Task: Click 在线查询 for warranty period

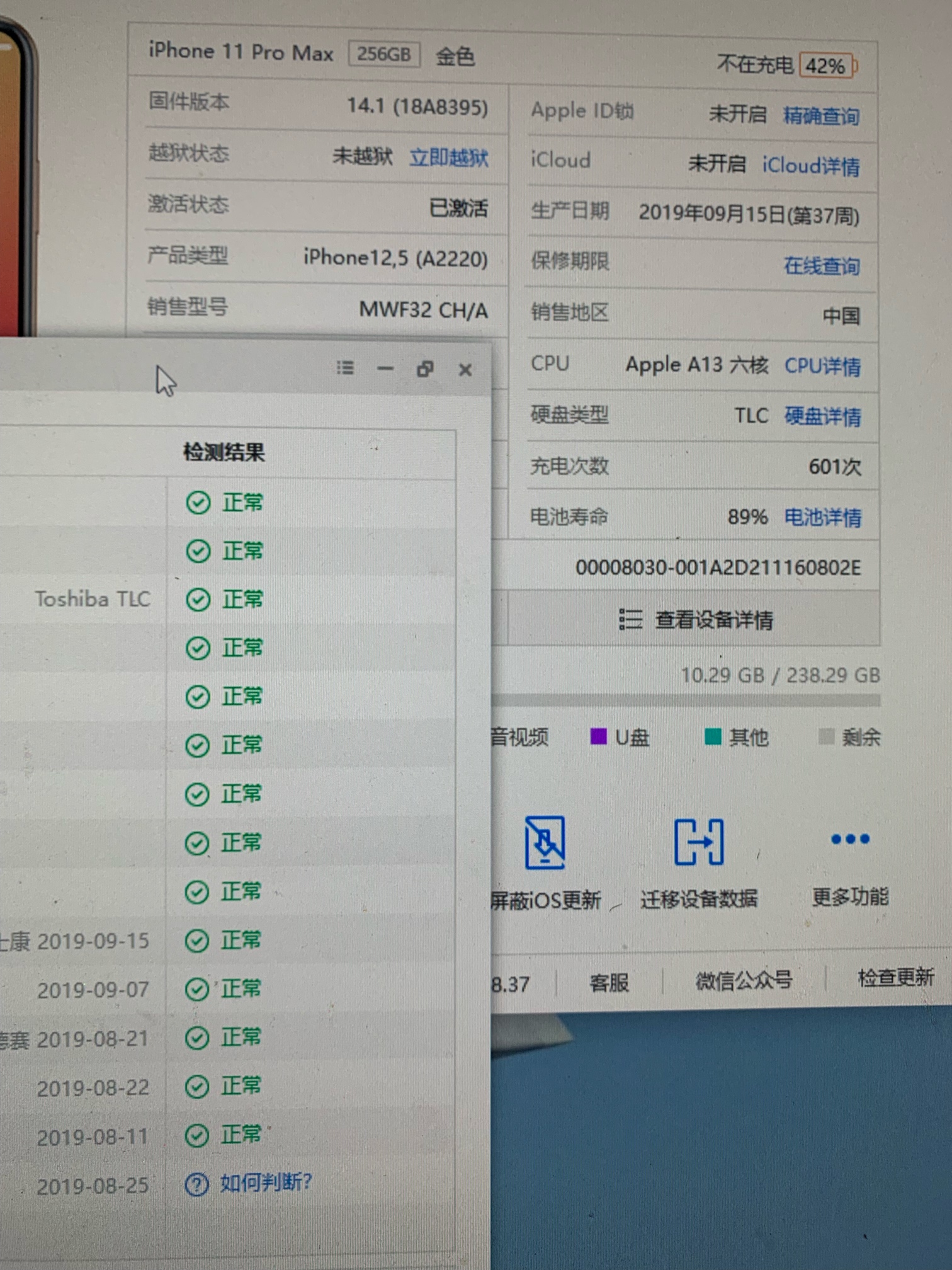Action: pos(822,266)
